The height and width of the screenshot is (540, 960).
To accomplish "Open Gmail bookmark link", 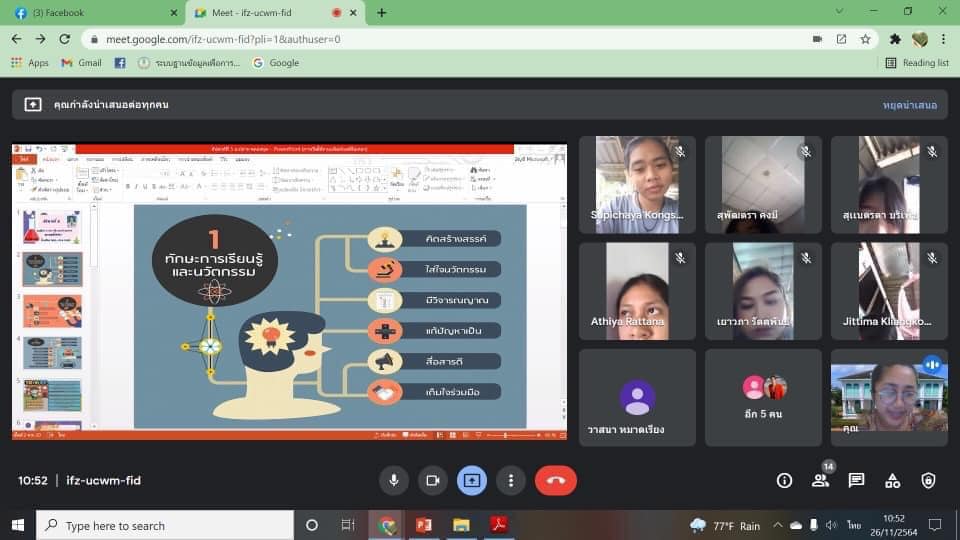I will (81, 62).
